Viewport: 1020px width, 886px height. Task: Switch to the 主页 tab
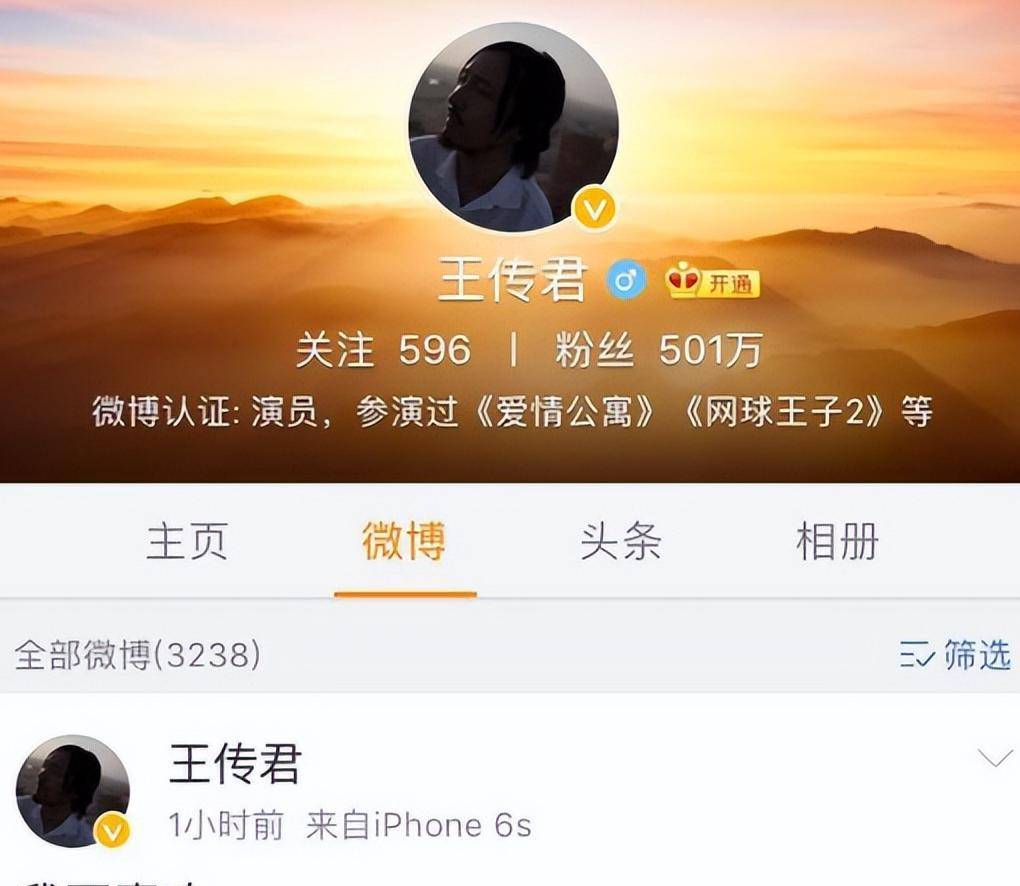click(x=187, y=541)
